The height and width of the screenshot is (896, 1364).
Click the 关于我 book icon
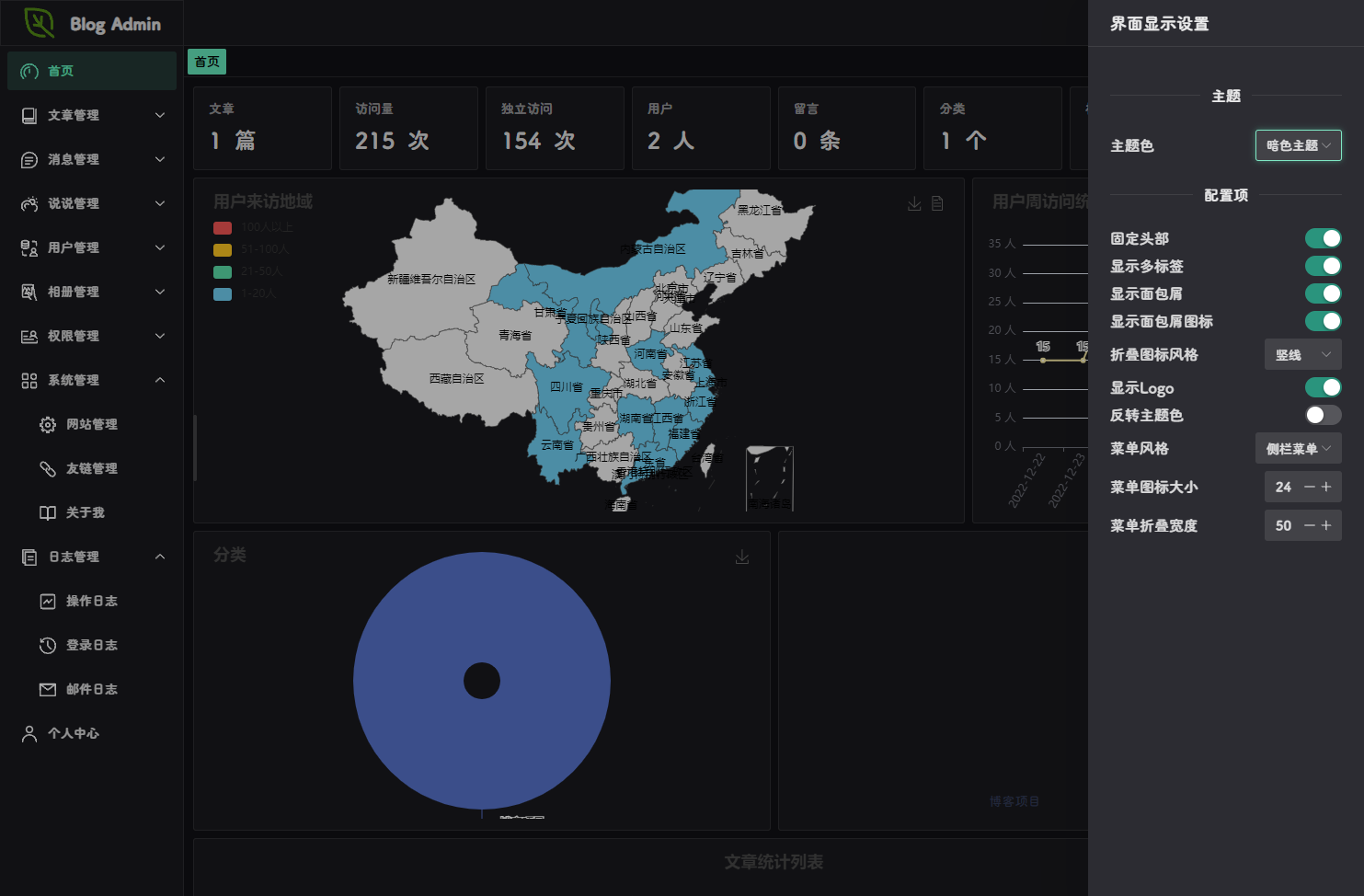48,512
